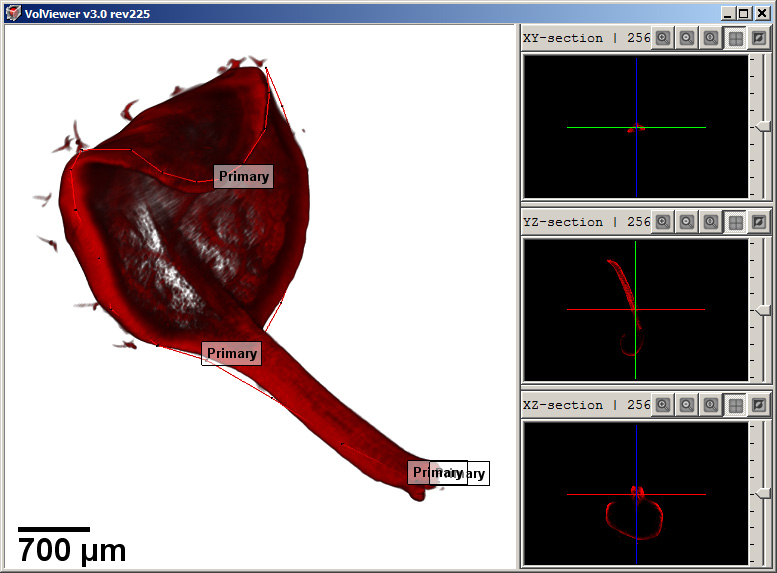Toggle the crosshair grid button in XZ-section
This screenshot has height=573, width=777.
pyautogui.click(x=735, y=405)
